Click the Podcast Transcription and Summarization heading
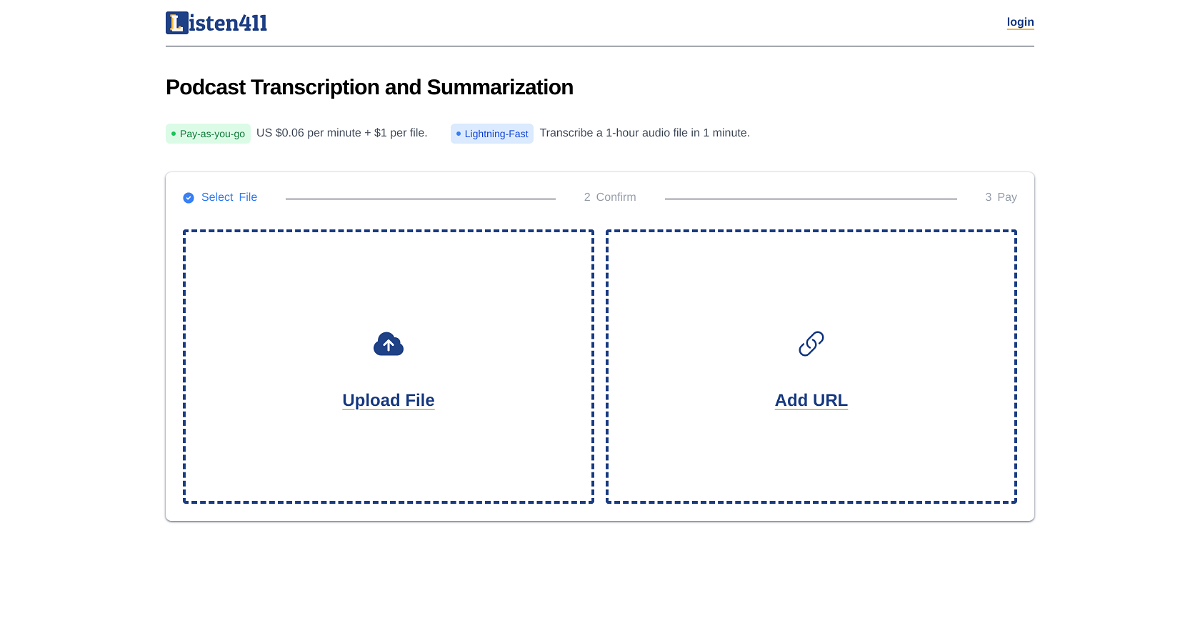 [370, 87]
